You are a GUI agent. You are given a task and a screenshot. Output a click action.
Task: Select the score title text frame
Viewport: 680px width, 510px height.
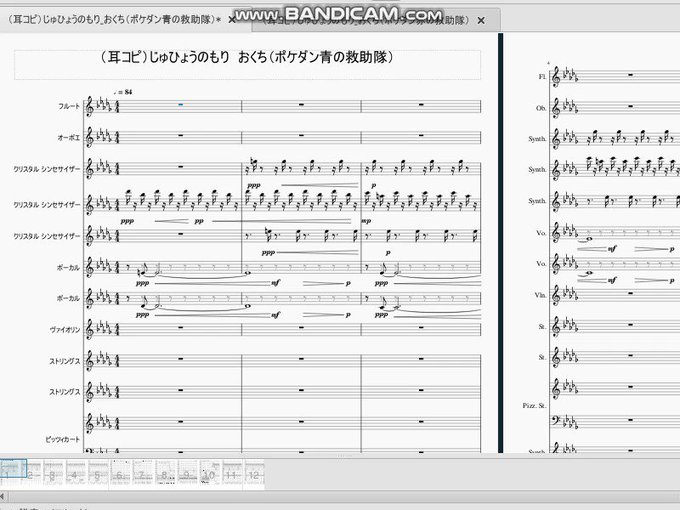(x=247, y=65)
